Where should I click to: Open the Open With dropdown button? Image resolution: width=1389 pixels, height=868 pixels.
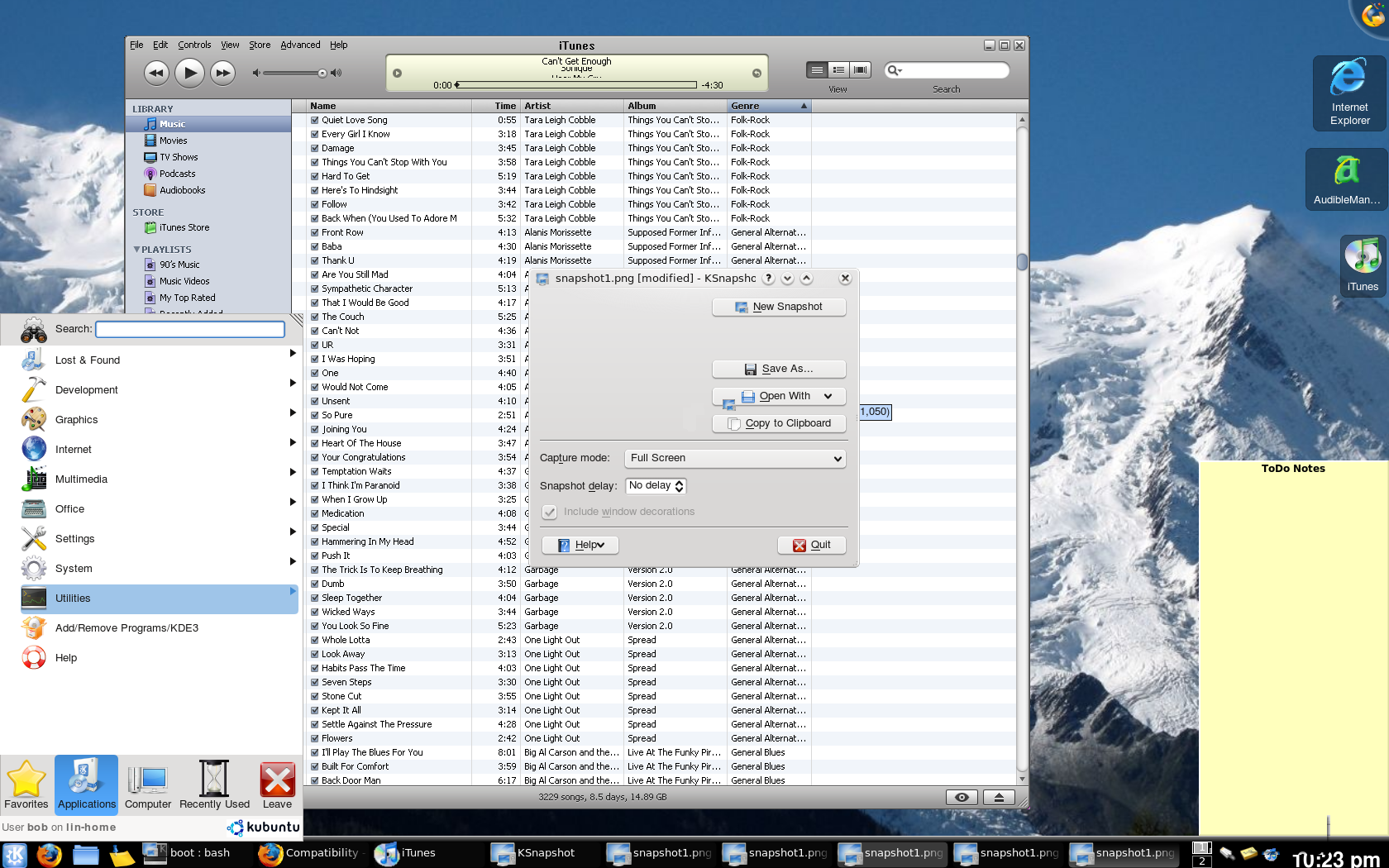[779, 396]
